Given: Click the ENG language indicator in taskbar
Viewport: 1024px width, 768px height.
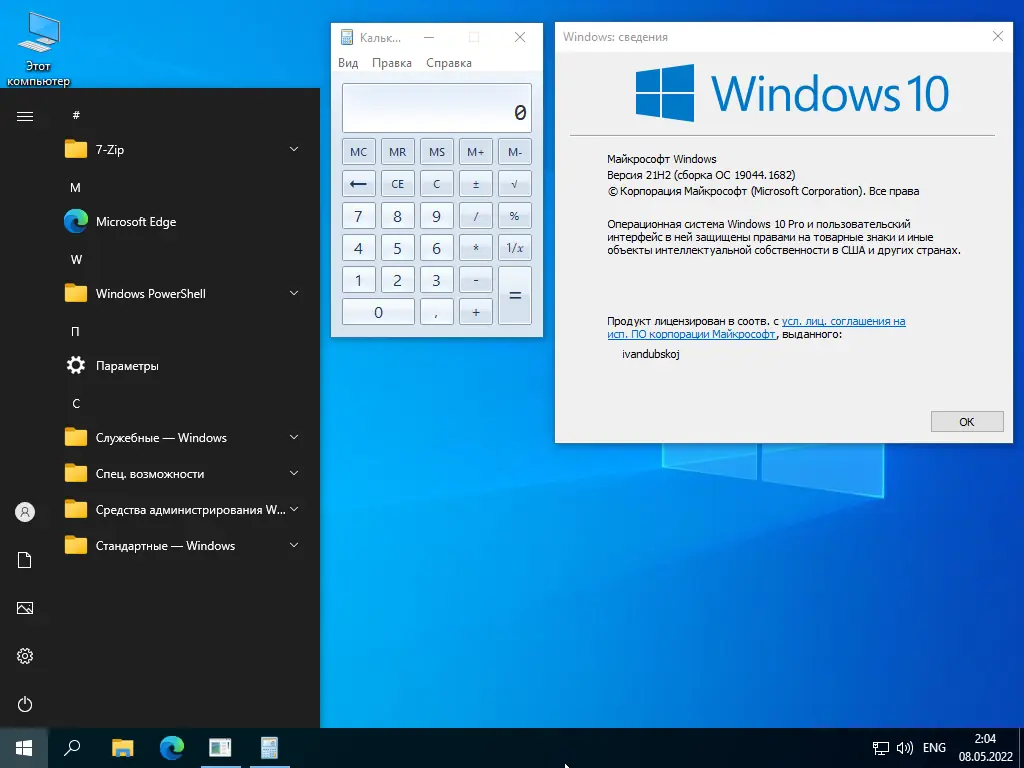Looking at the screenshot, I should pos(934,747).
